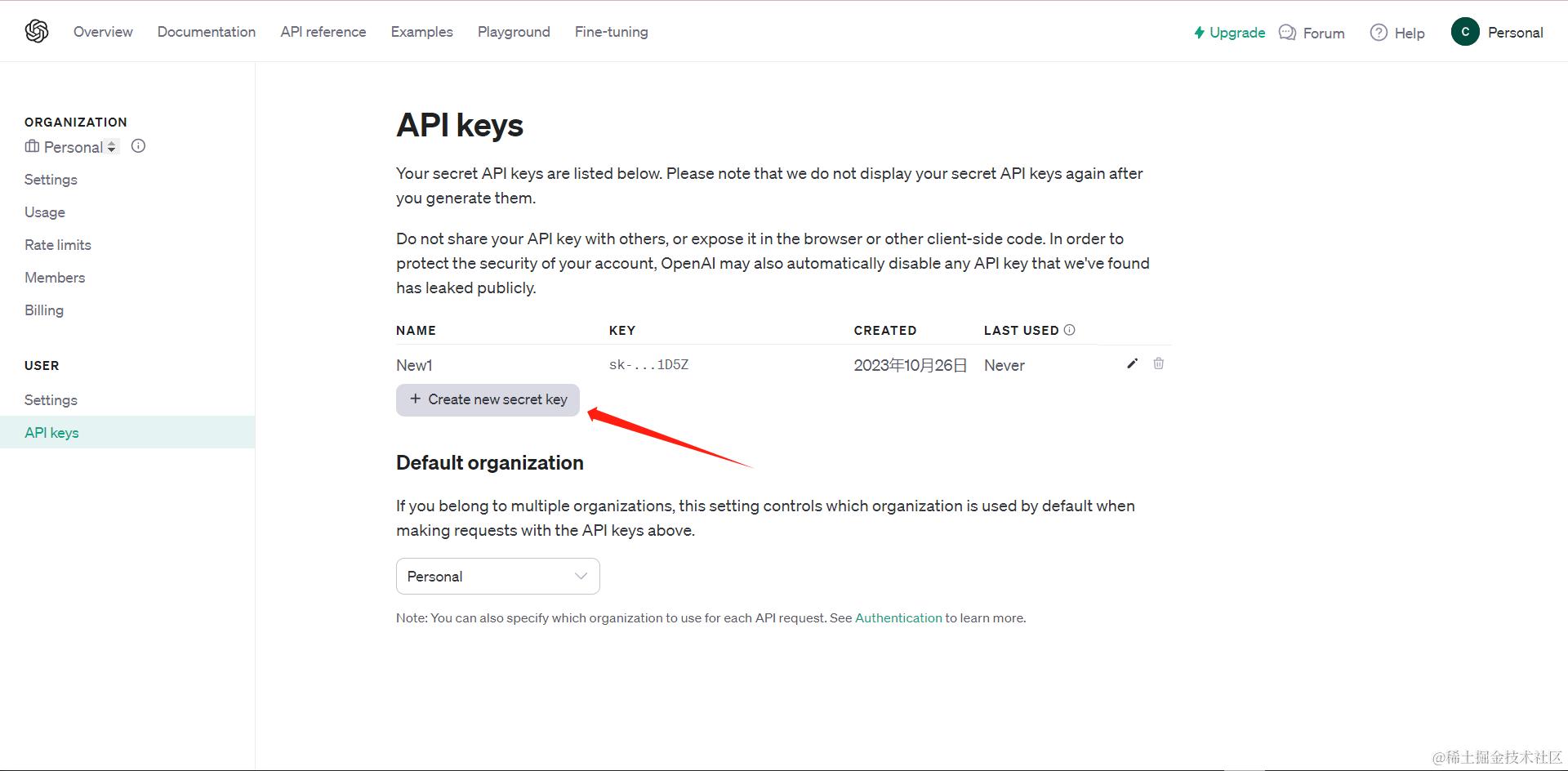Go to Rate limits
The width and height of the screenshot is (1568, 771).
point(58,245)
